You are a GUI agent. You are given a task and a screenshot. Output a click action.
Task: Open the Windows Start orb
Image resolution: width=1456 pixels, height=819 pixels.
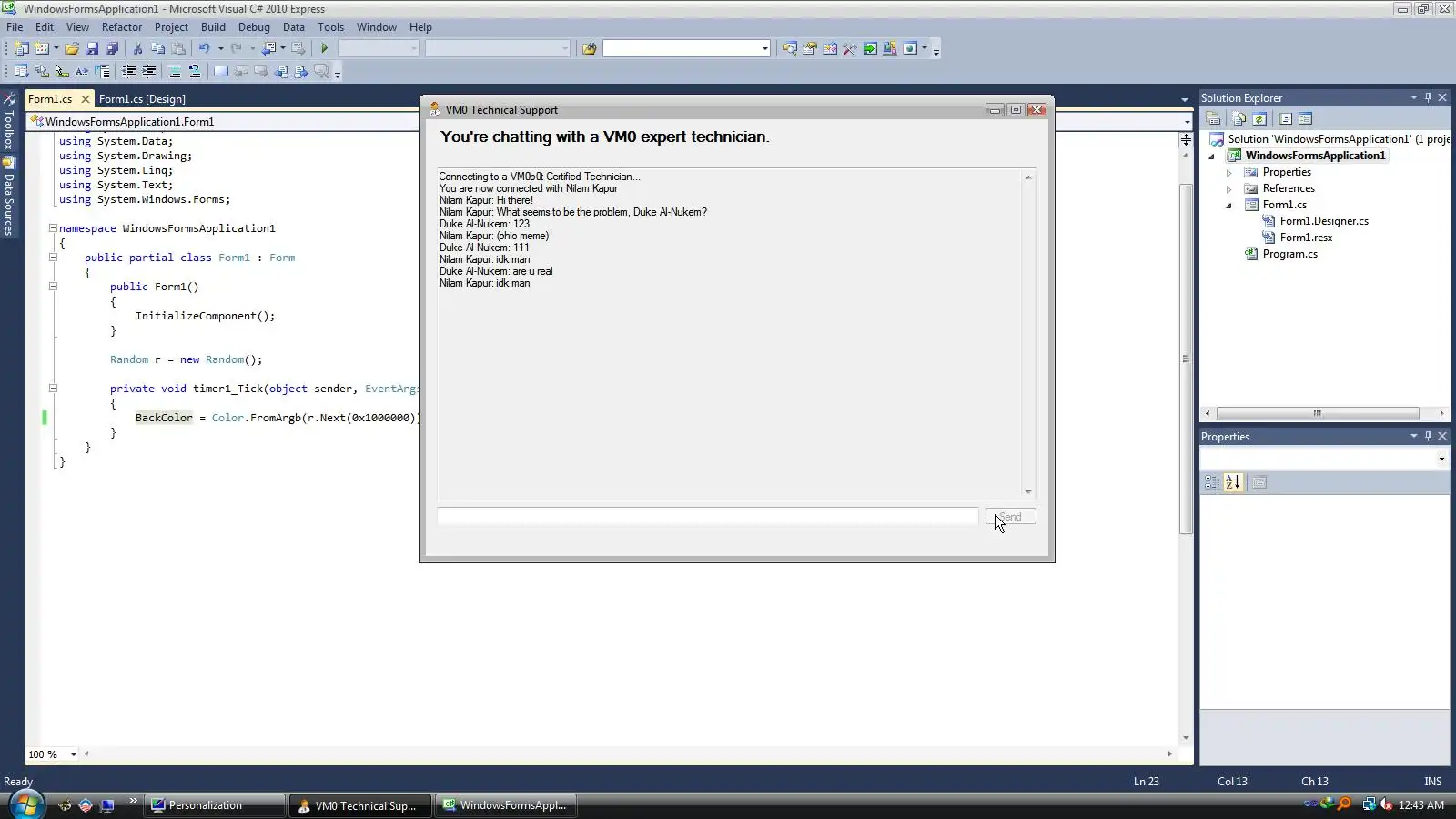pyautogui.click(x=25, y=804)
